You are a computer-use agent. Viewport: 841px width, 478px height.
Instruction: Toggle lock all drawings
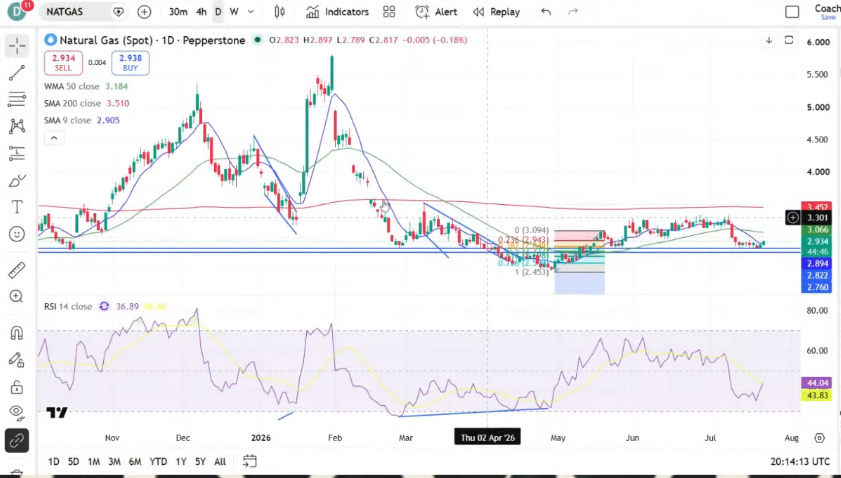[17, 386]
